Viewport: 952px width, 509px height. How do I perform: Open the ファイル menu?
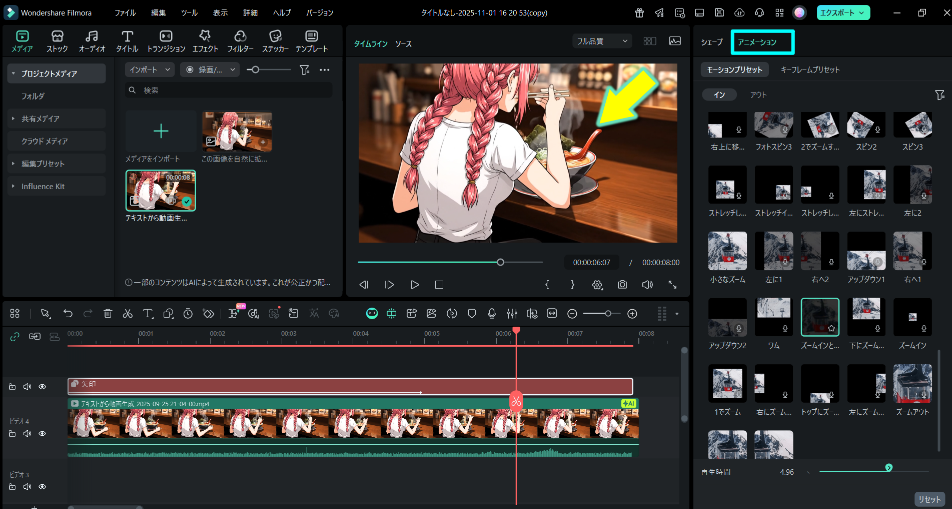tap(125, 13)
